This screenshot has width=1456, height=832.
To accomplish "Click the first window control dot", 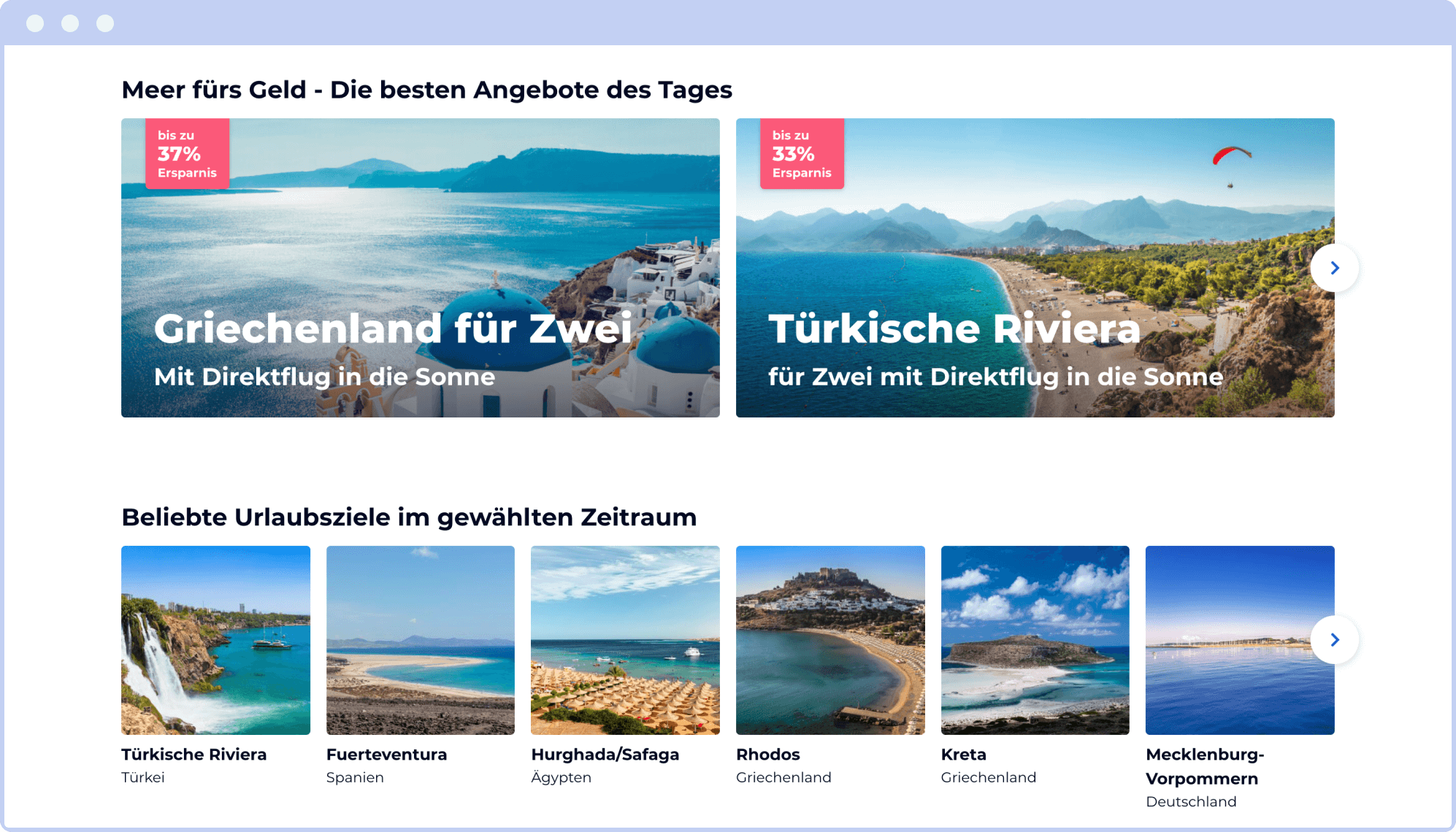I will pos(35,23).
